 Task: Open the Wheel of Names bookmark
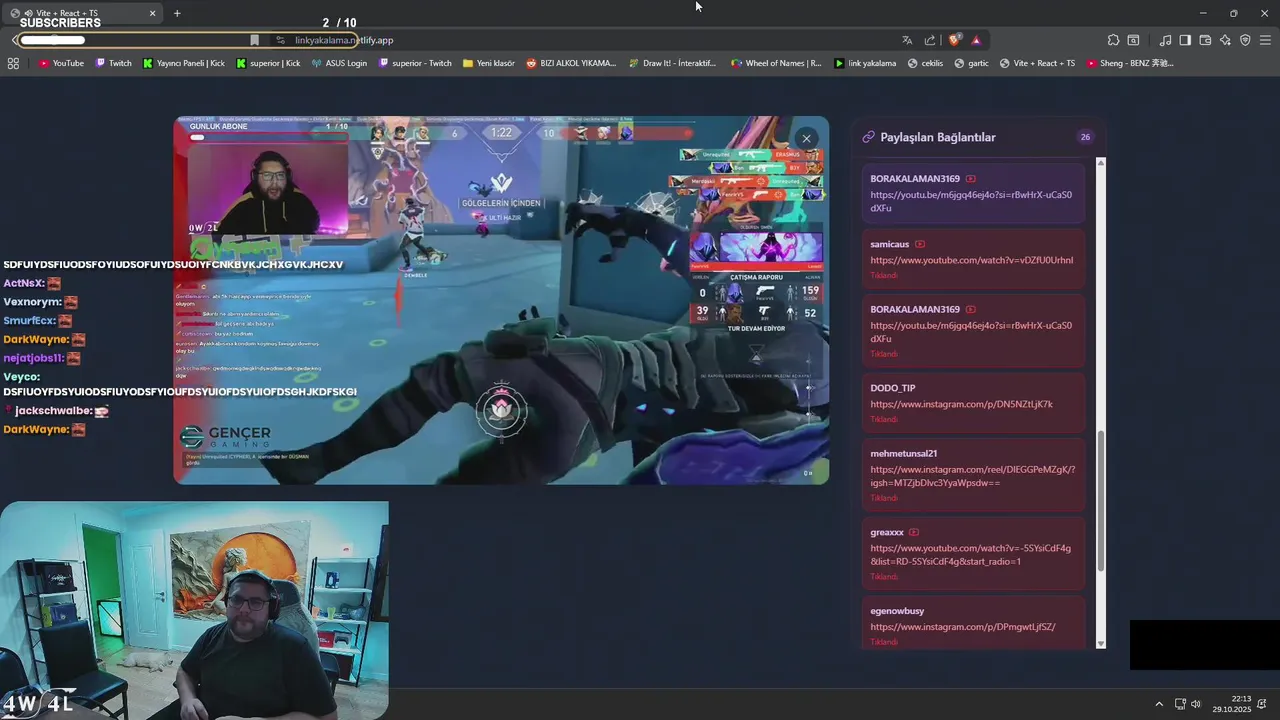[x=776, y=63]
